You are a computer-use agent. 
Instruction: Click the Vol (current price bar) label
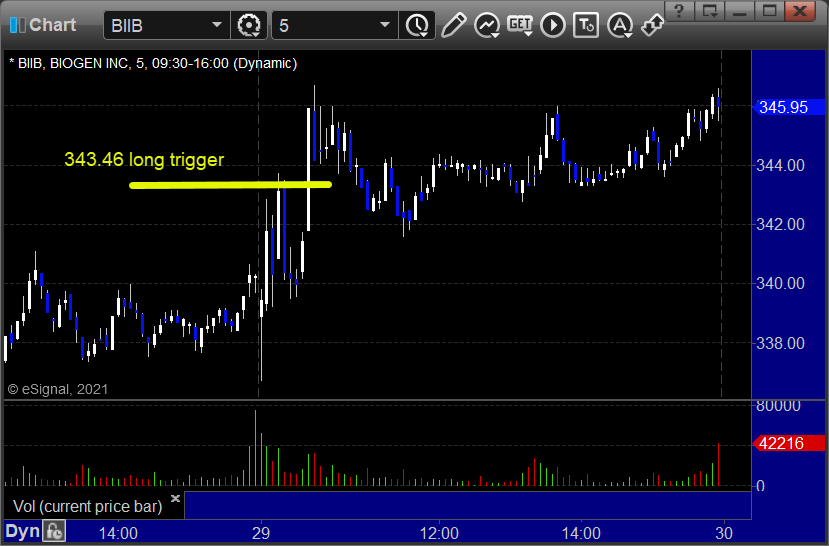point(87,506)
